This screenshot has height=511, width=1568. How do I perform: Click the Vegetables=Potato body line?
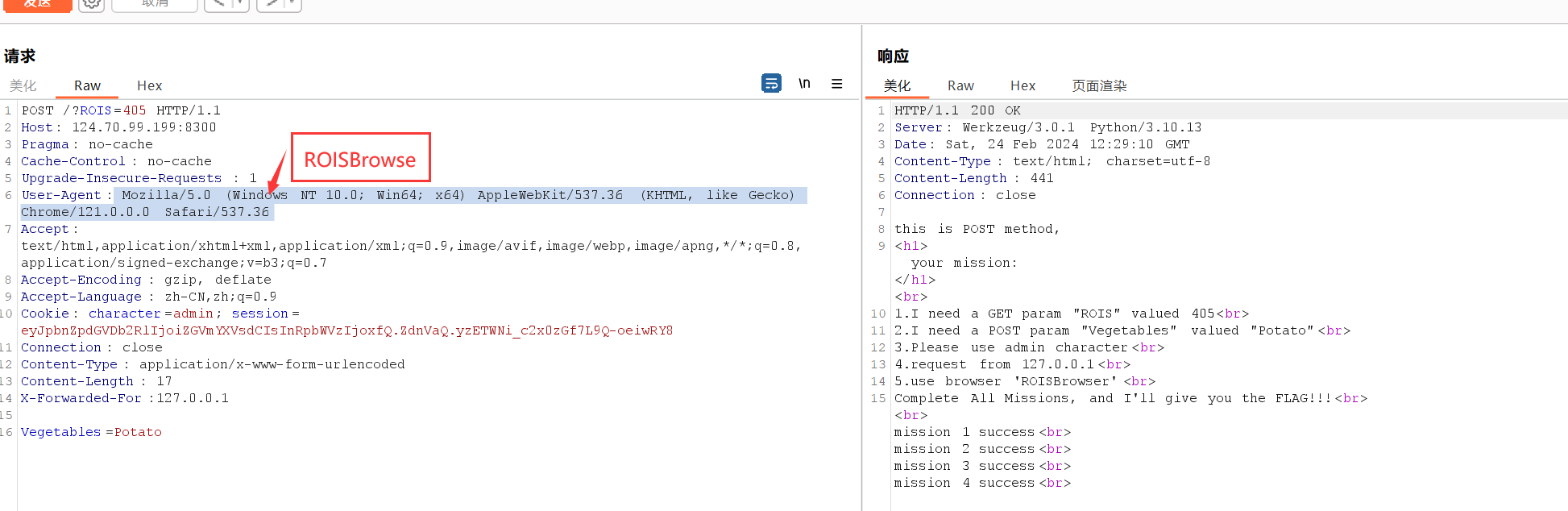[x=91, y=432]
